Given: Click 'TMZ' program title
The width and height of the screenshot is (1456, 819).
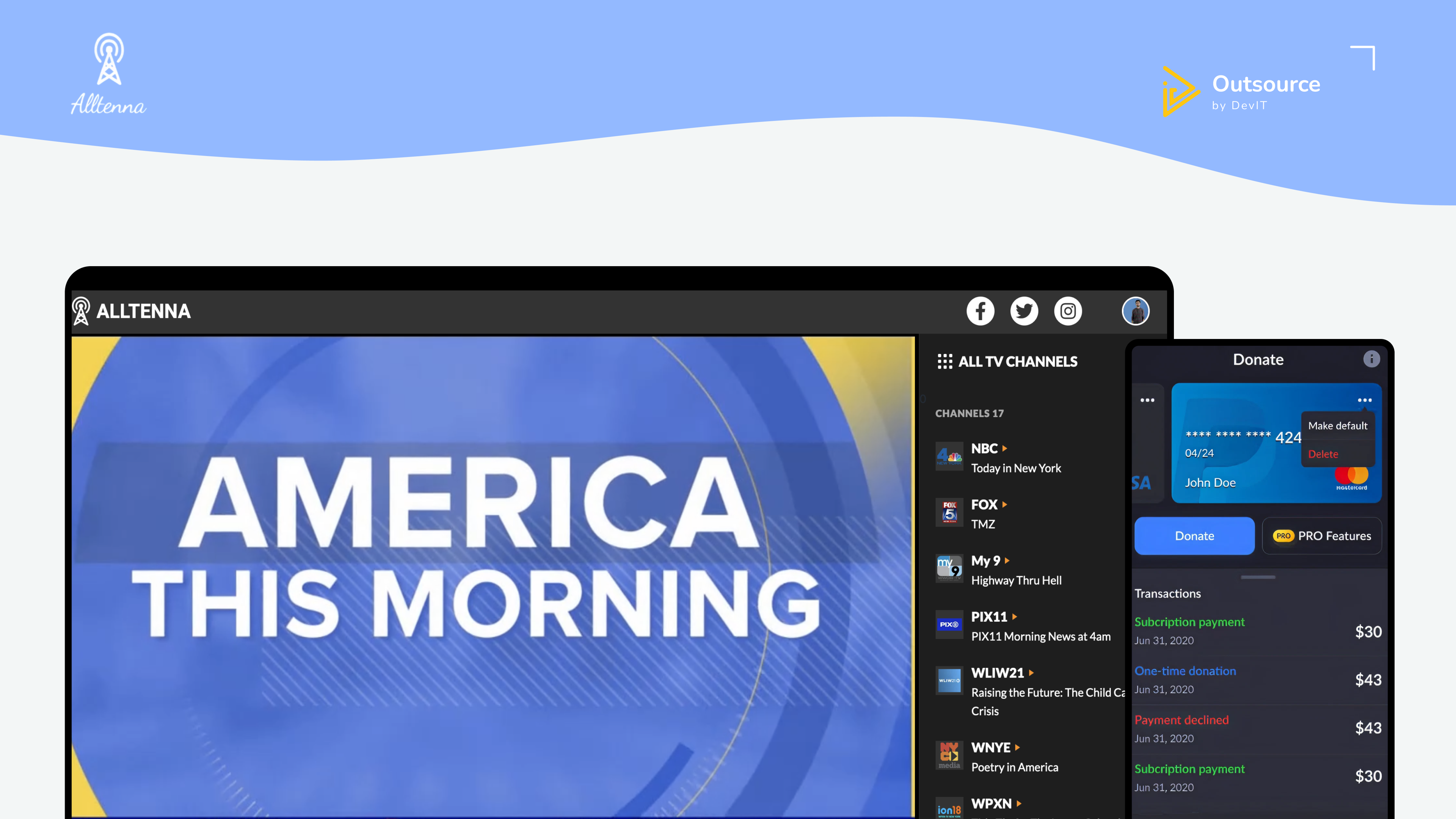Looking at the screenshot, I should (983, 524).
